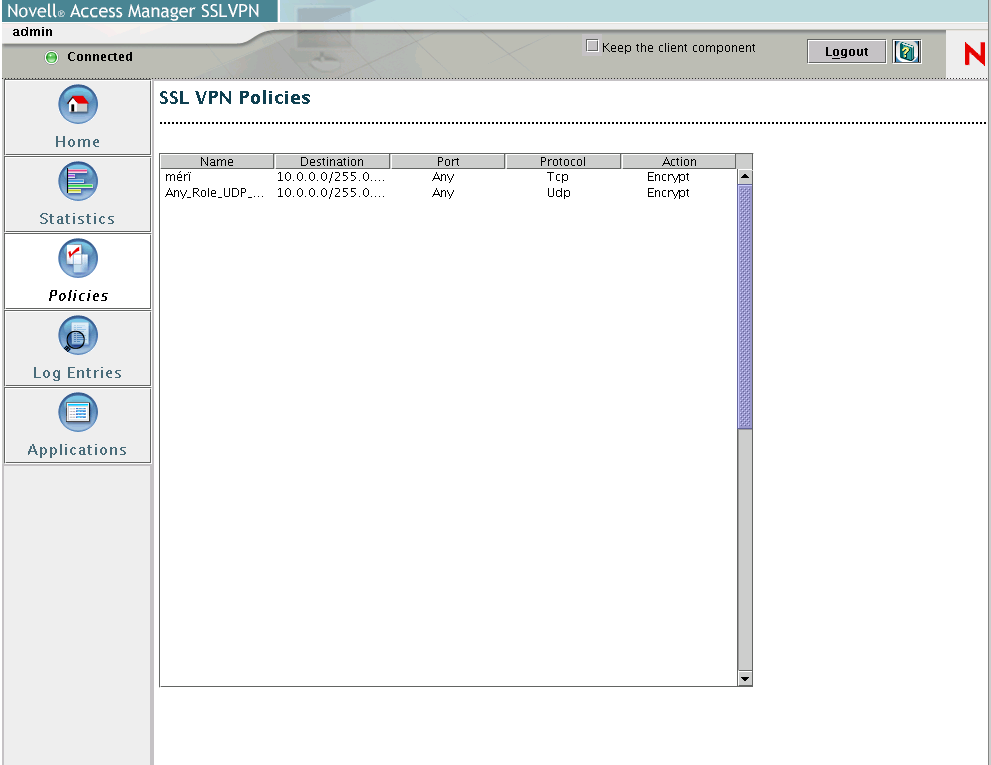Viewport: 991px width, 765px height.
Task: Switch to the Applications label
Action: tap(77, 450)
